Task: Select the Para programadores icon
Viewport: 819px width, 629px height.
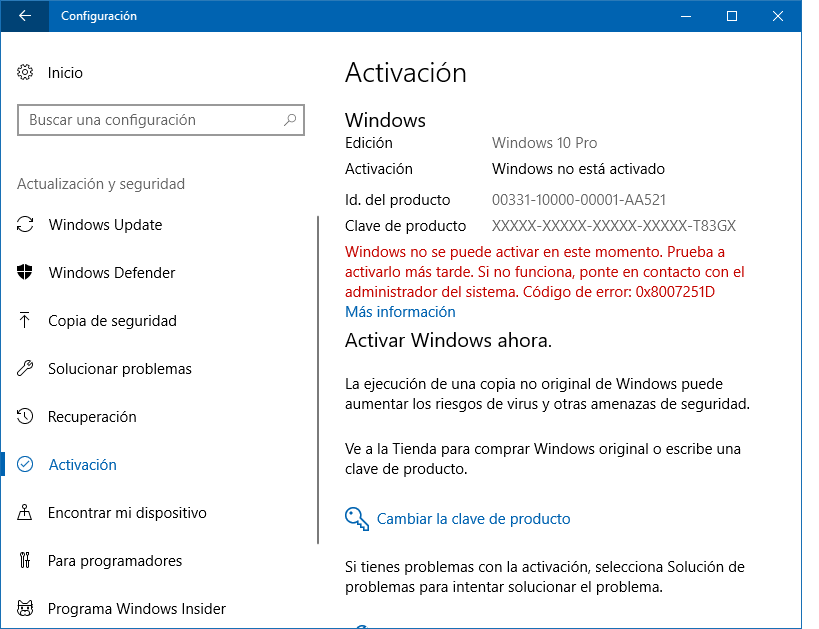Action: coord(25,560)
